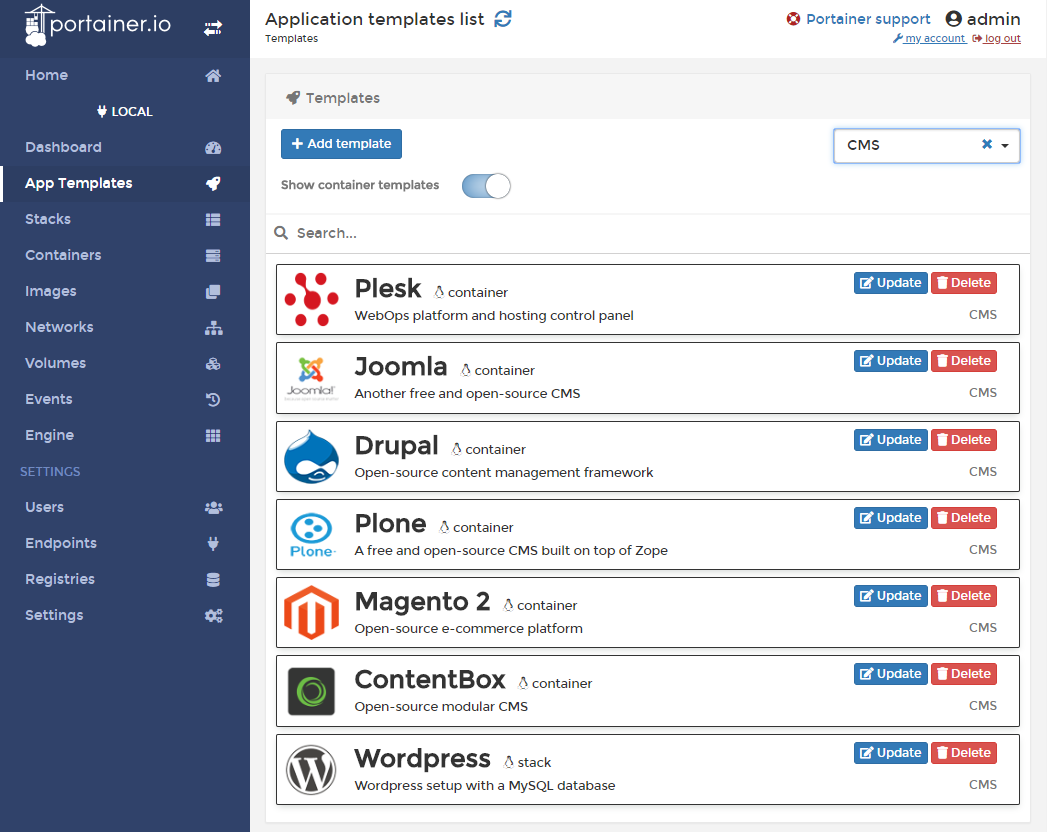Open Registries settings page
This screenshot has width=1047, height=832.
point(60,579)
